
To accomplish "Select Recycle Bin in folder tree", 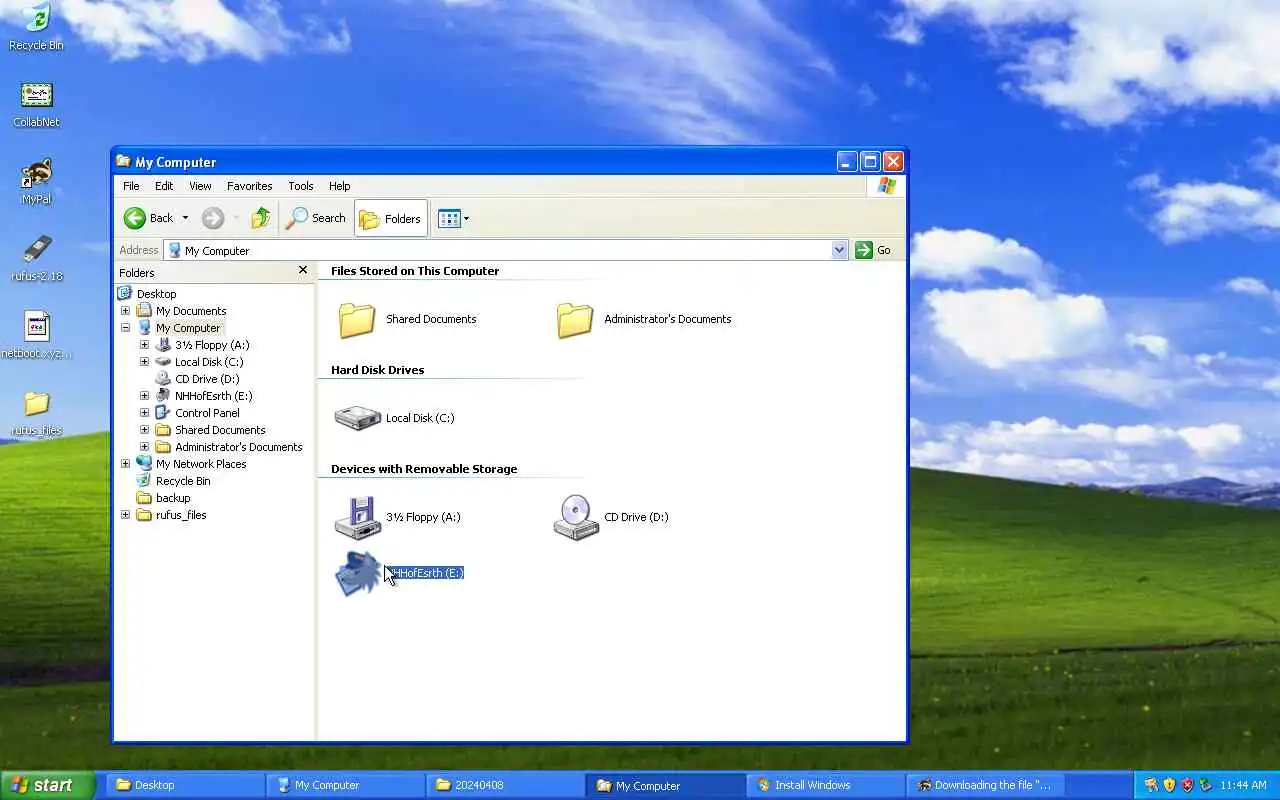I will tap(182, 481).
